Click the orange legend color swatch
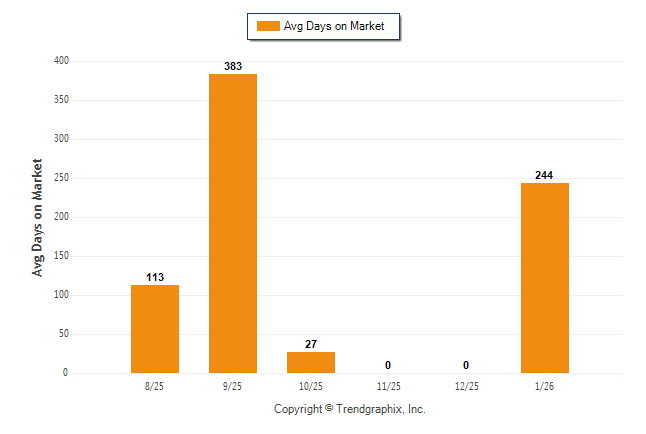This screenshot has width=646, height=434. [268, 26]
